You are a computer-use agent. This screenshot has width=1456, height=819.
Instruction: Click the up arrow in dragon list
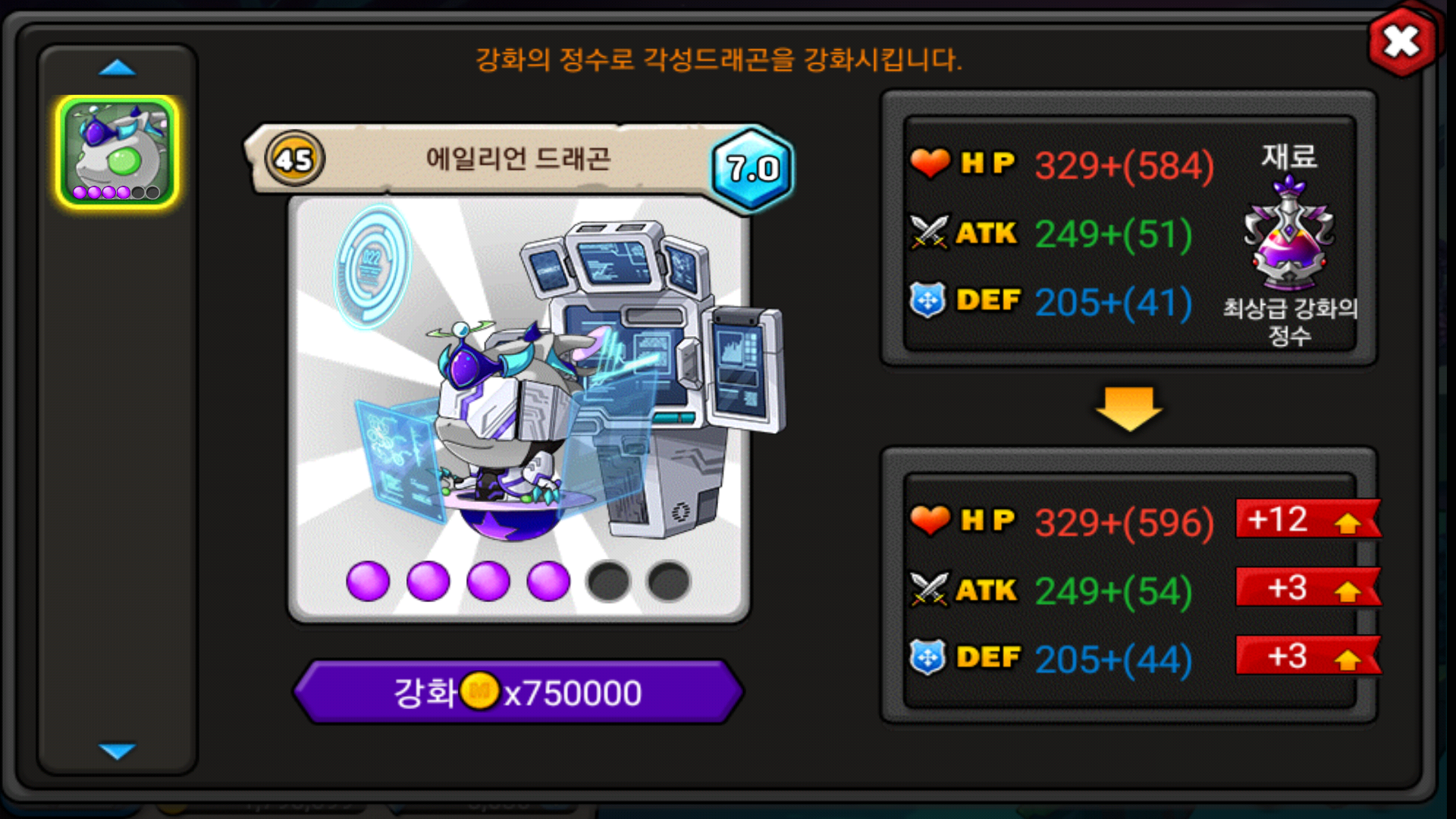coord(117,68)
